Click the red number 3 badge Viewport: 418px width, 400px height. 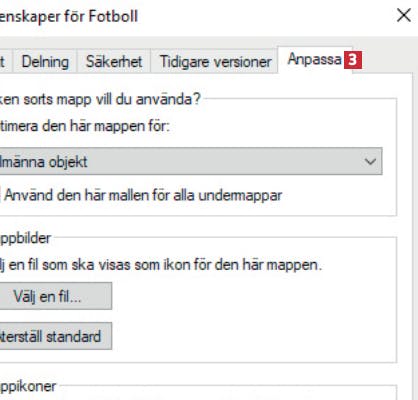(353, 60)
